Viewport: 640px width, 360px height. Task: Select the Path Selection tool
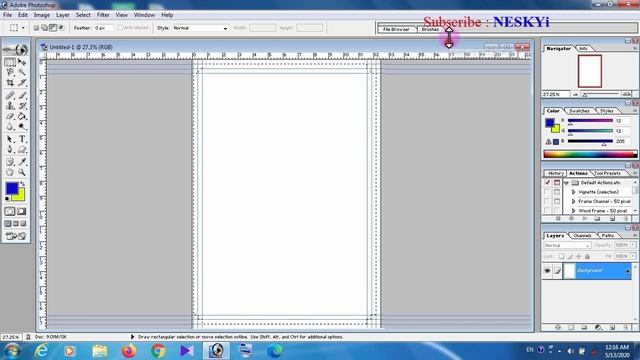[10, 139]
